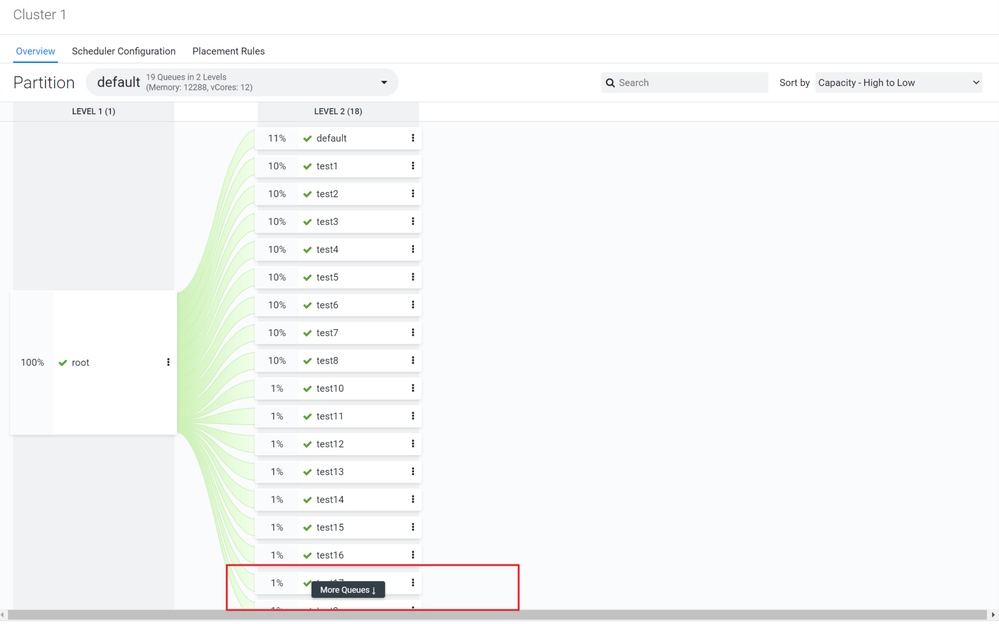Click the Cluster 1 title
999x624 pixels.
pyautogui.click(x=40, y=15)
